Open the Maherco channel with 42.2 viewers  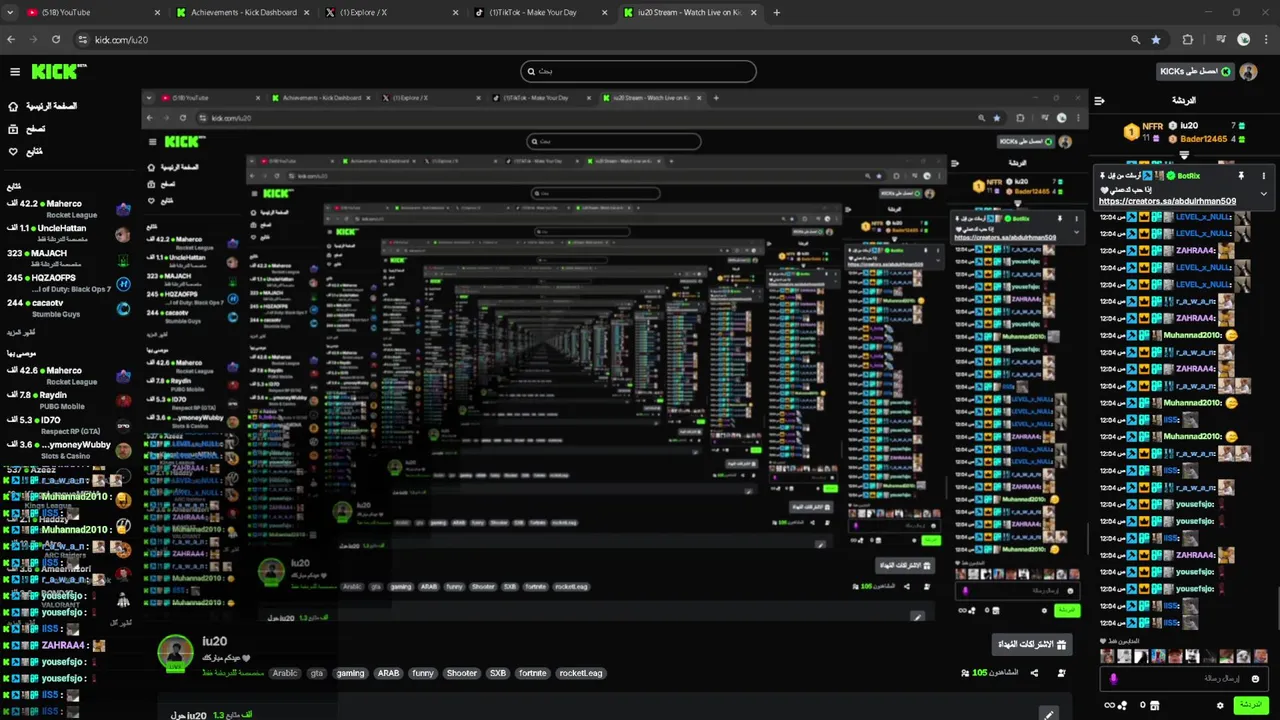68,209
